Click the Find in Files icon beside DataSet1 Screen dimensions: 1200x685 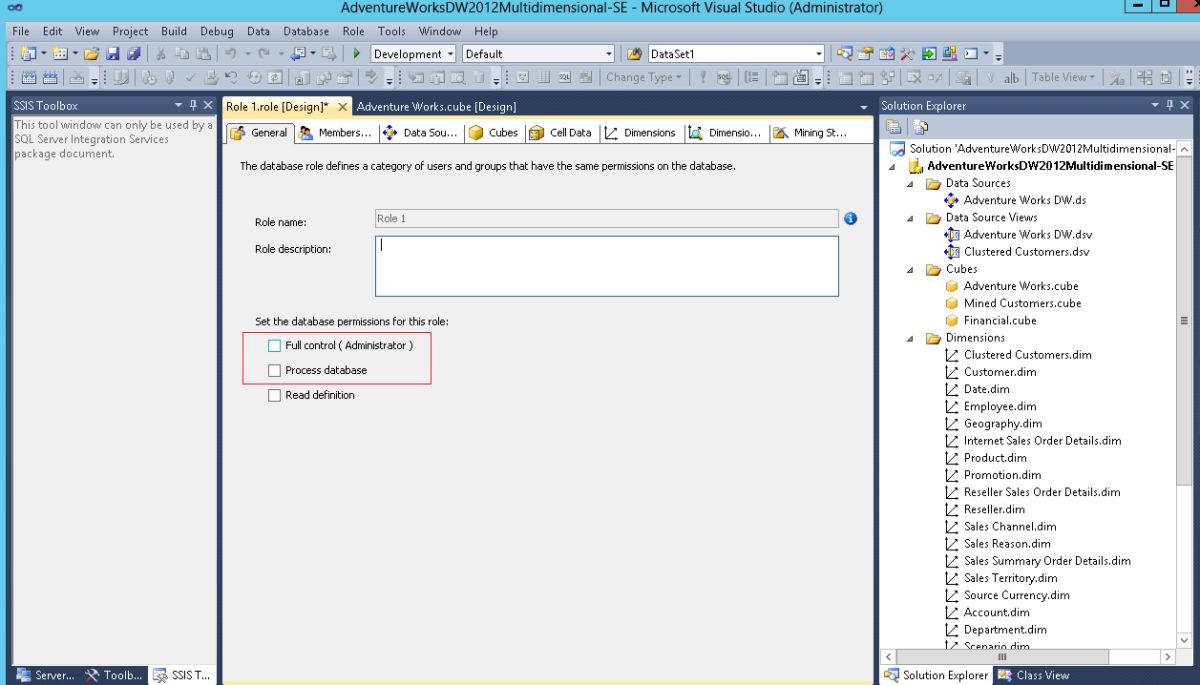[636, 54]
